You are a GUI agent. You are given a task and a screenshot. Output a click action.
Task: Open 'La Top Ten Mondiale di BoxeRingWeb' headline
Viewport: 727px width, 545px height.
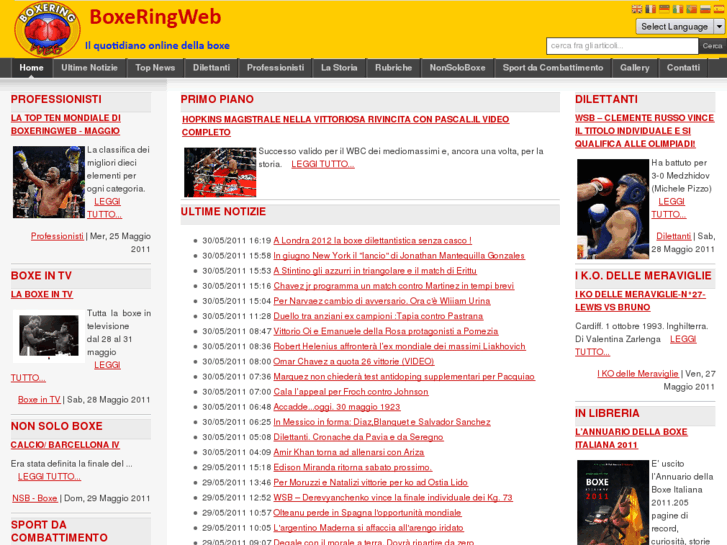click(x=66, y=124)
